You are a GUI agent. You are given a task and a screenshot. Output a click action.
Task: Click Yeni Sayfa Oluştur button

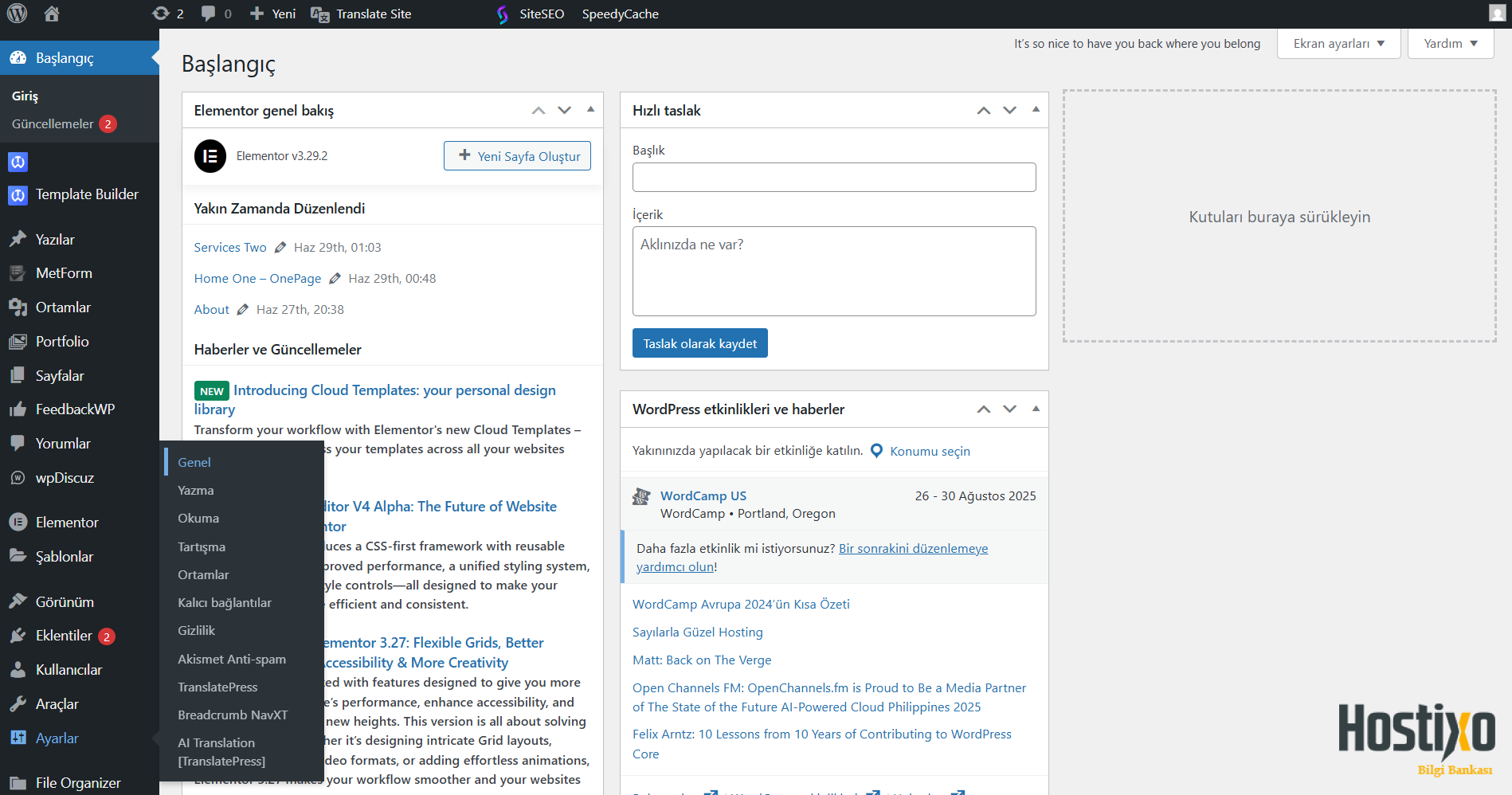tap(518, 156)
